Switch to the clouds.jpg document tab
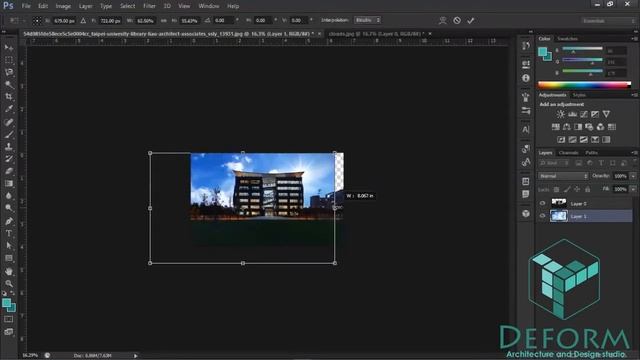640x360 pixels. [x=377, y=34]
